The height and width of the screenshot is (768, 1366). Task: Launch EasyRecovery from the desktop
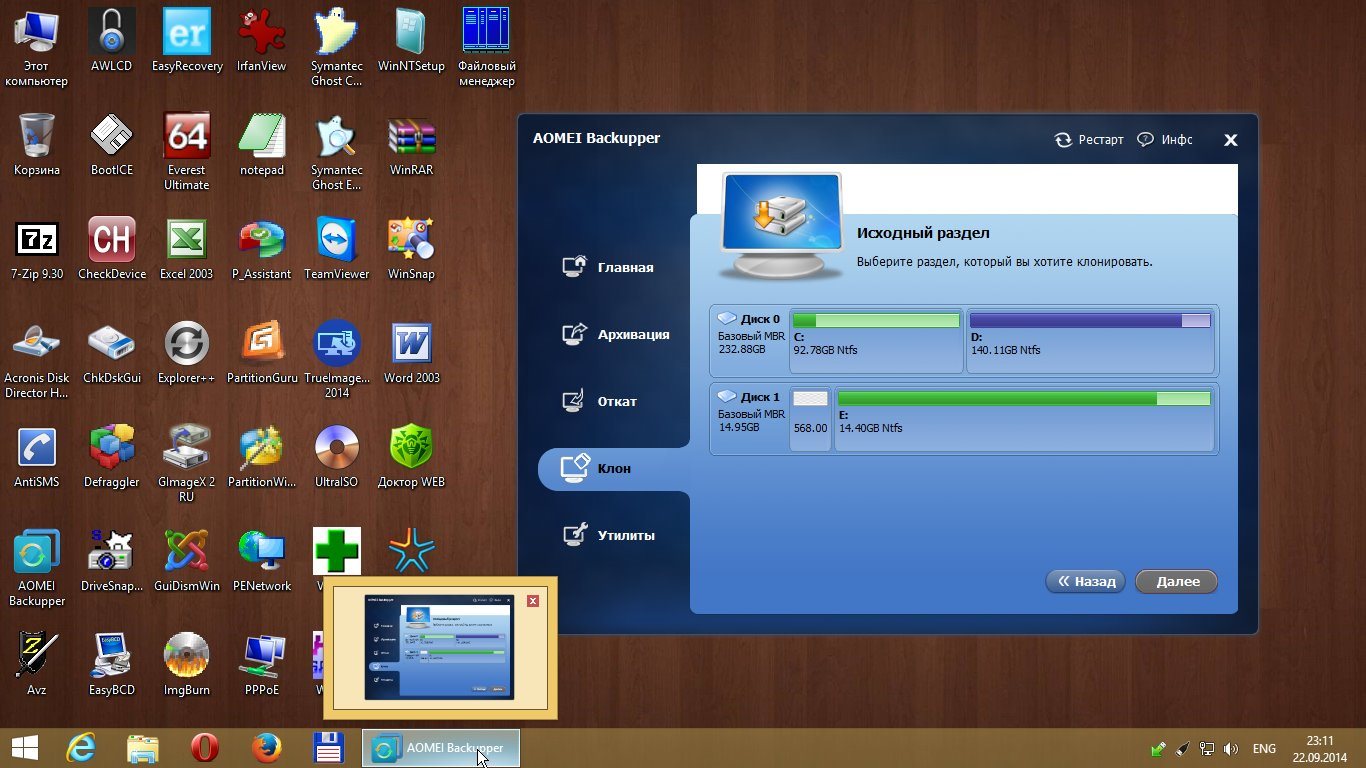coord(187,41)
